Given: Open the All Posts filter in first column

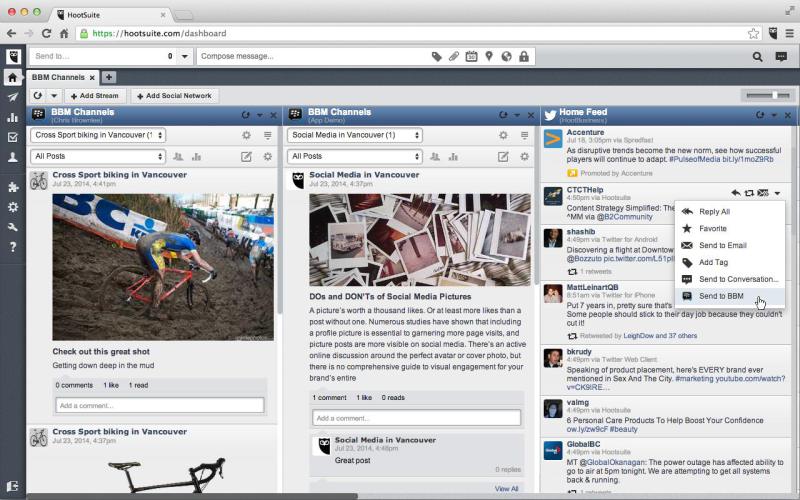Looking at the screenshot, I should point(98,157).
